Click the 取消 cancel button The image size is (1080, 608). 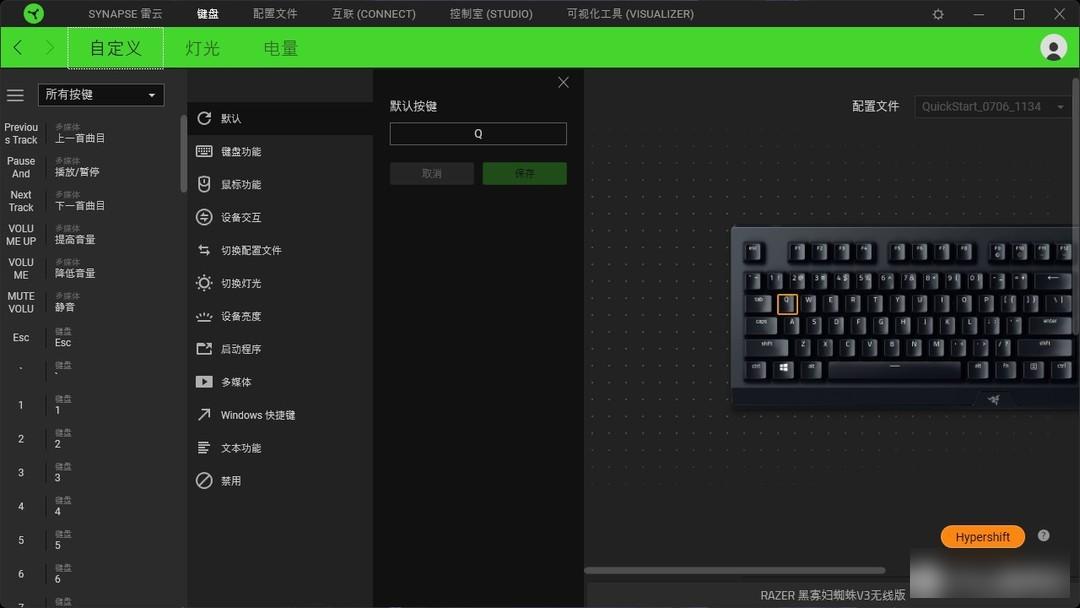[x=432, y=174]
